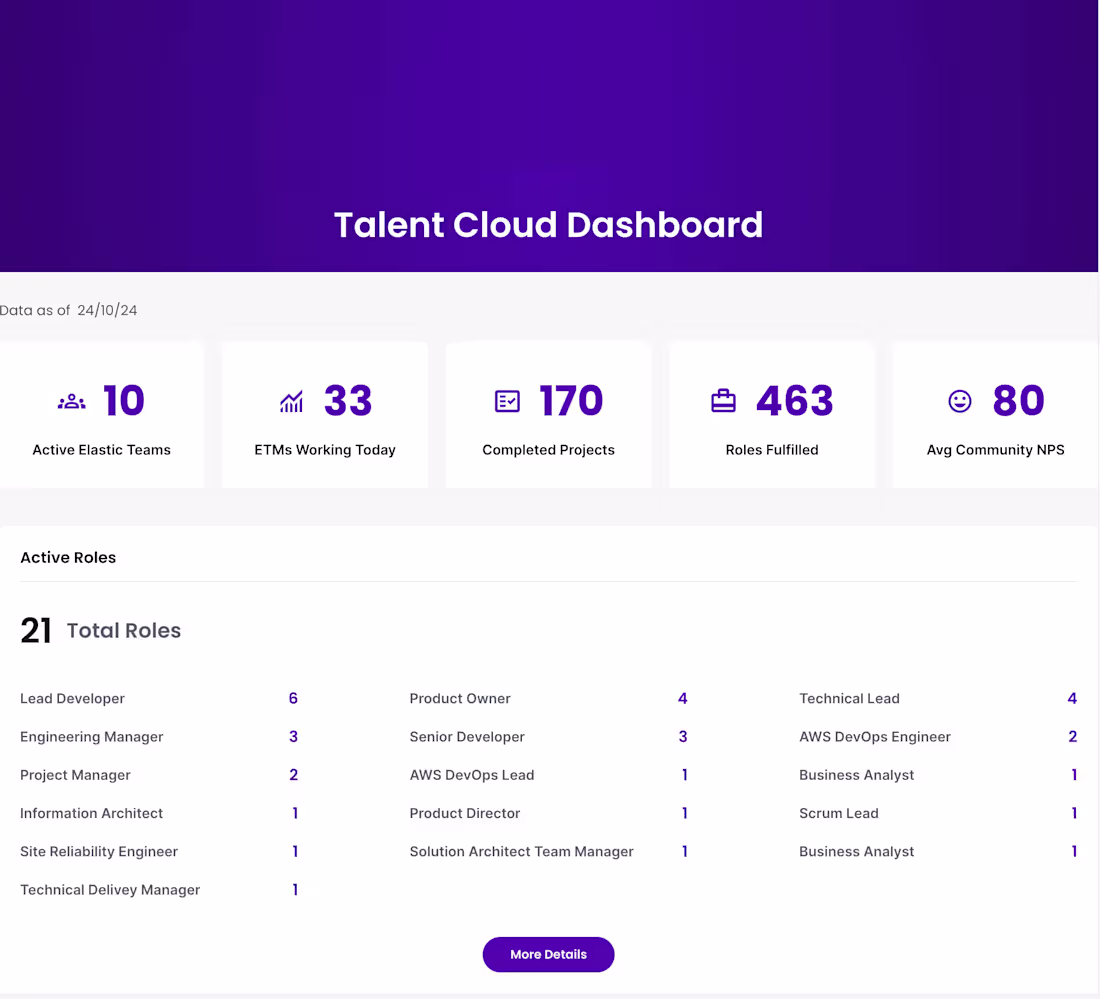Click the Technical Lead role
The height and width of the screenshot is (999, 1100).
coord(849,698)
